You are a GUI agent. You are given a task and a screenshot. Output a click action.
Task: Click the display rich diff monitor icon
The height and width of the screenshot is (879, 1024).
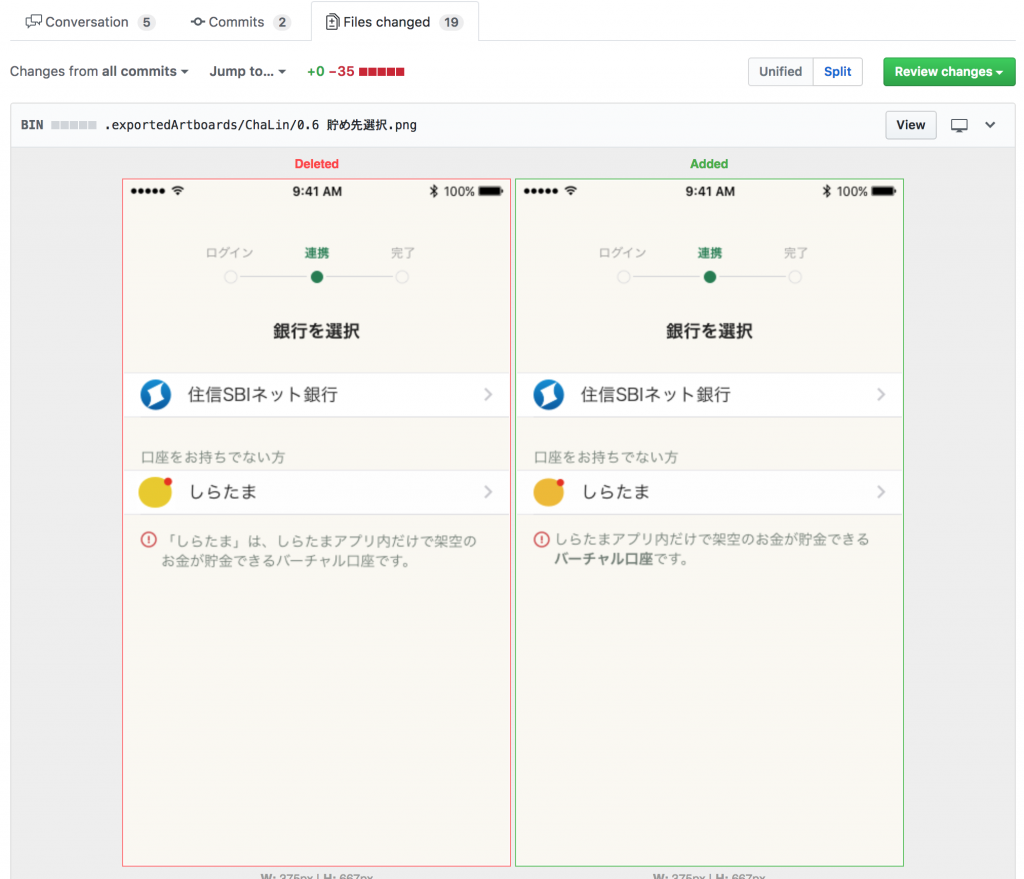click(959, 125)
